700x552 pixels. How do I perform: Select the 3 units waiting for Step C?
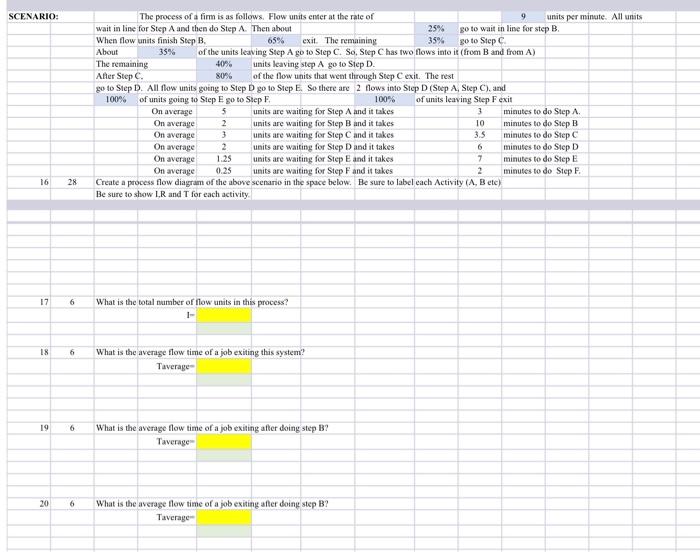click(x=224, y=135)
